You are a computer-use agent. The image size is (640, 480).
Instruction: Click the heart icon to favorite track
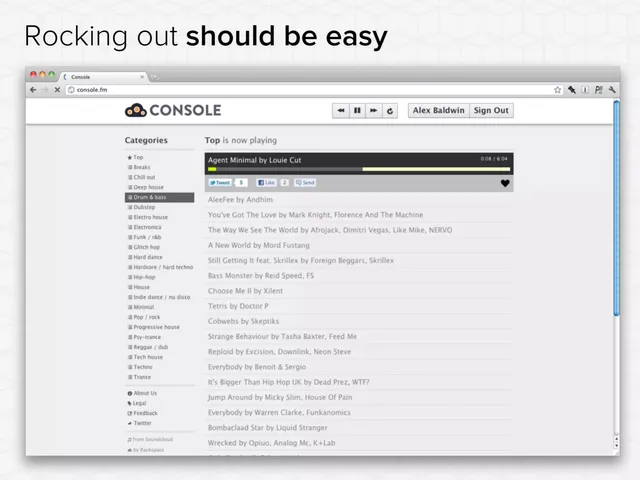505,183
